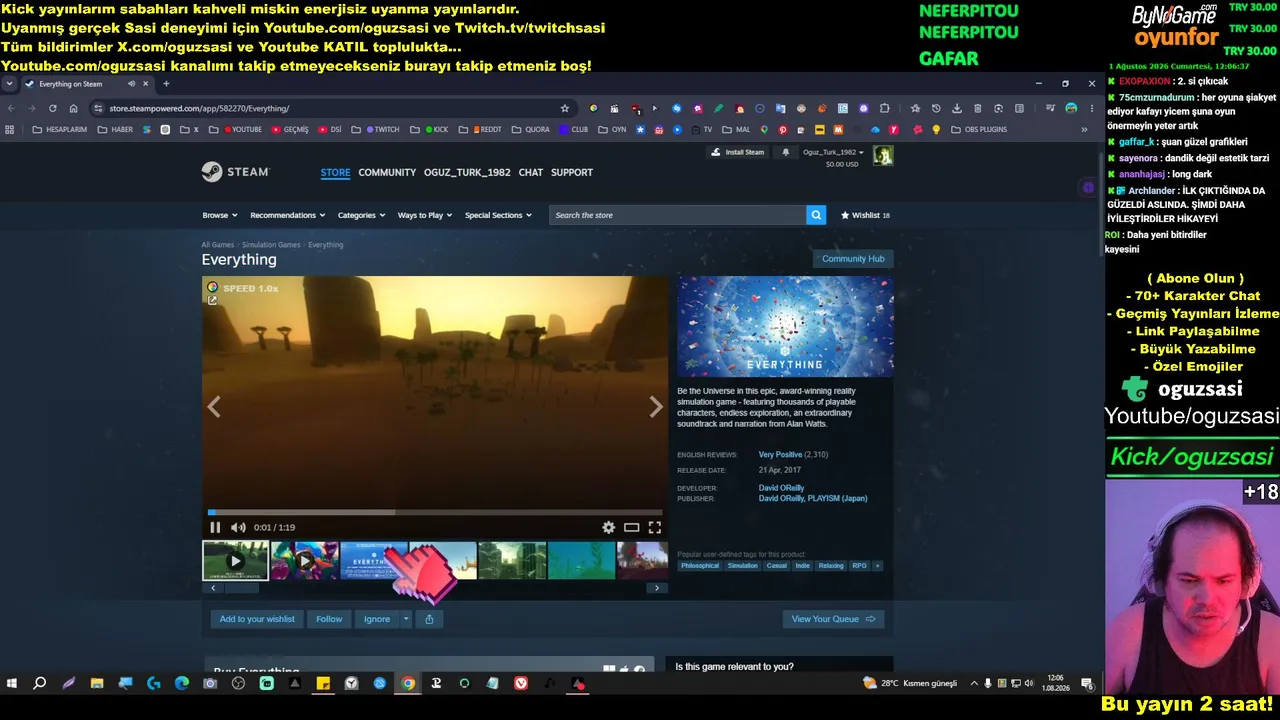Add Everything to your wishlist
The image size is (1280, 720).
point(257,619)
